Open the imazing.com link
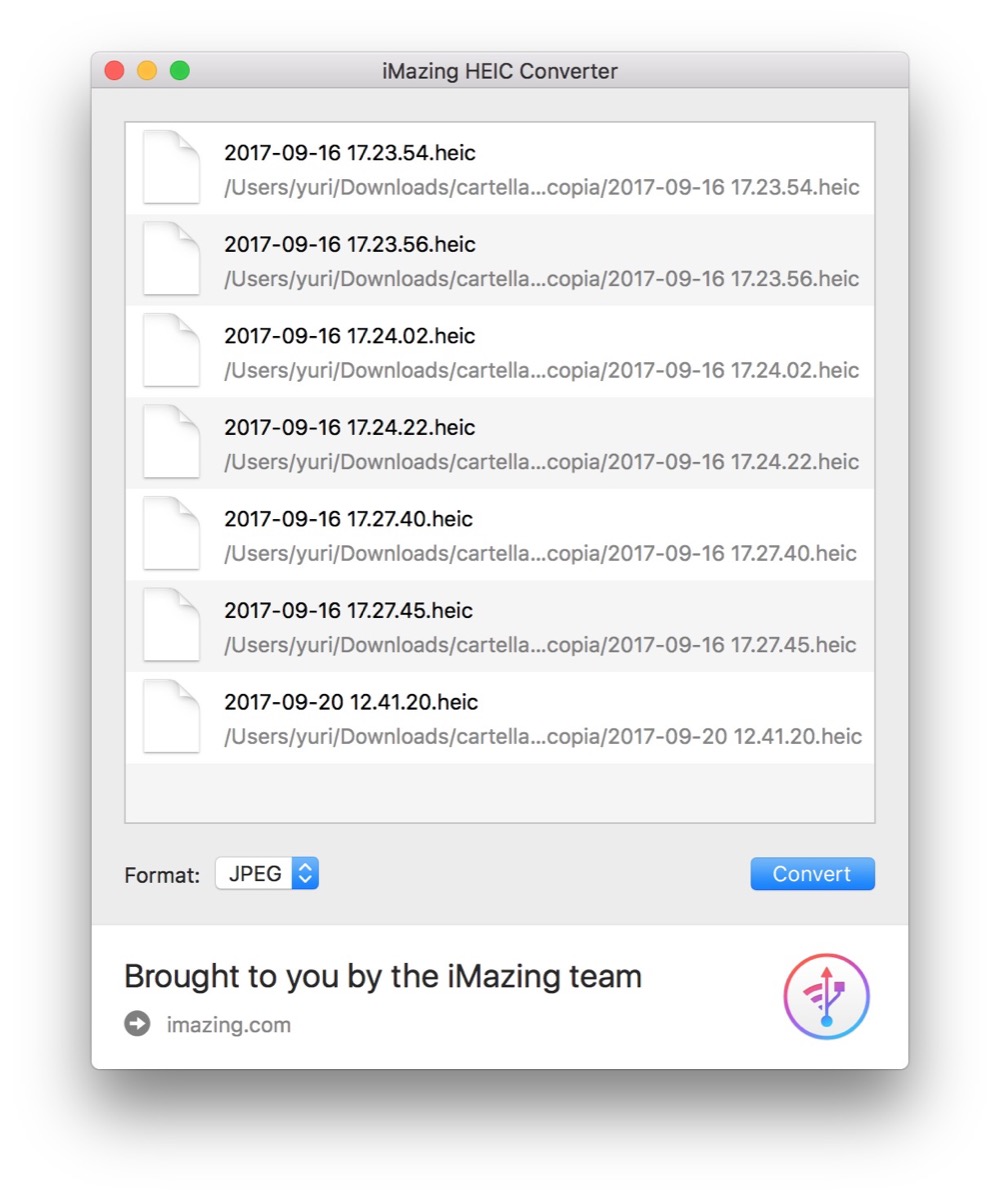Viewport: 1000px width, 1200px height. point(229,1025)
